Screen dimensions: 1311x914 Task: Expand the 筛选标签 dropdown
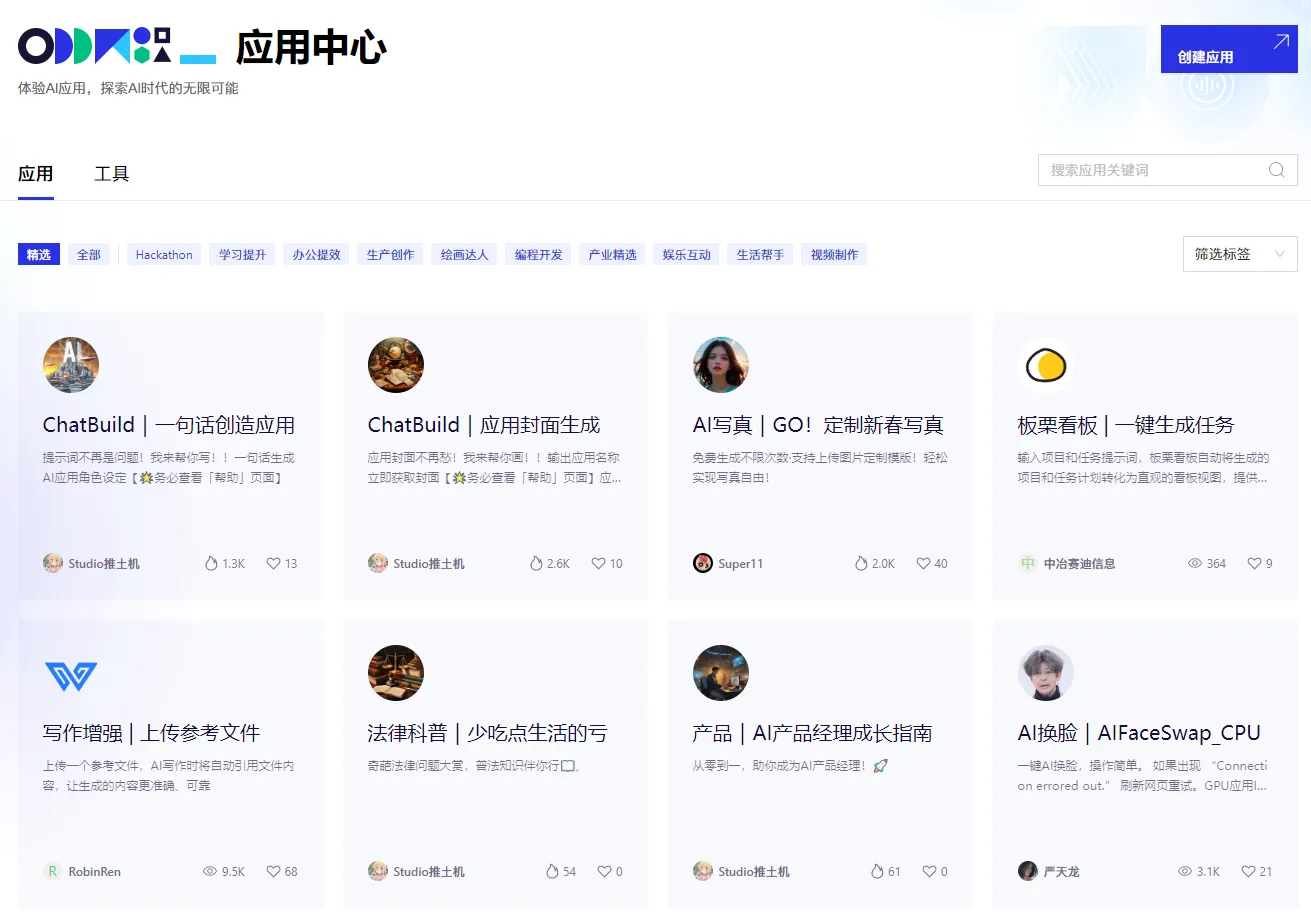pos(1239,254)
